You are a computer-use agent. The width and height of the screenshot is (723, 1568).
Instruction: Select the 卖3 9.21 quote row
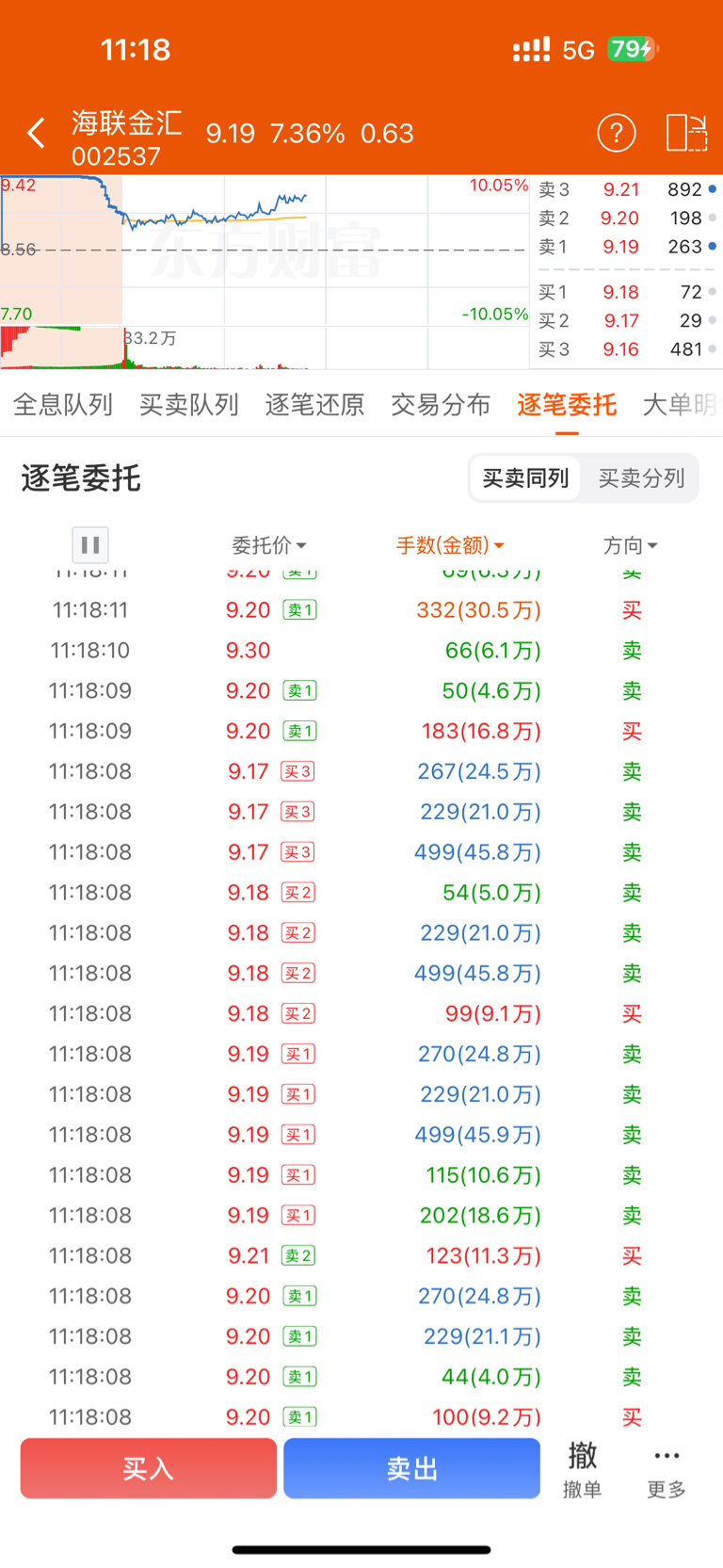click(626, 189)
